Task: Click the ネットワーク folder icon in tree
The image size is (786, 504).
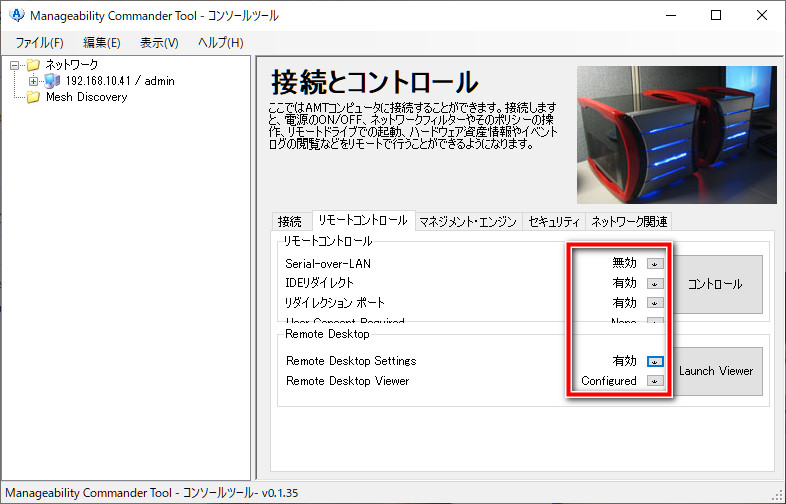Action: point(33,65)
